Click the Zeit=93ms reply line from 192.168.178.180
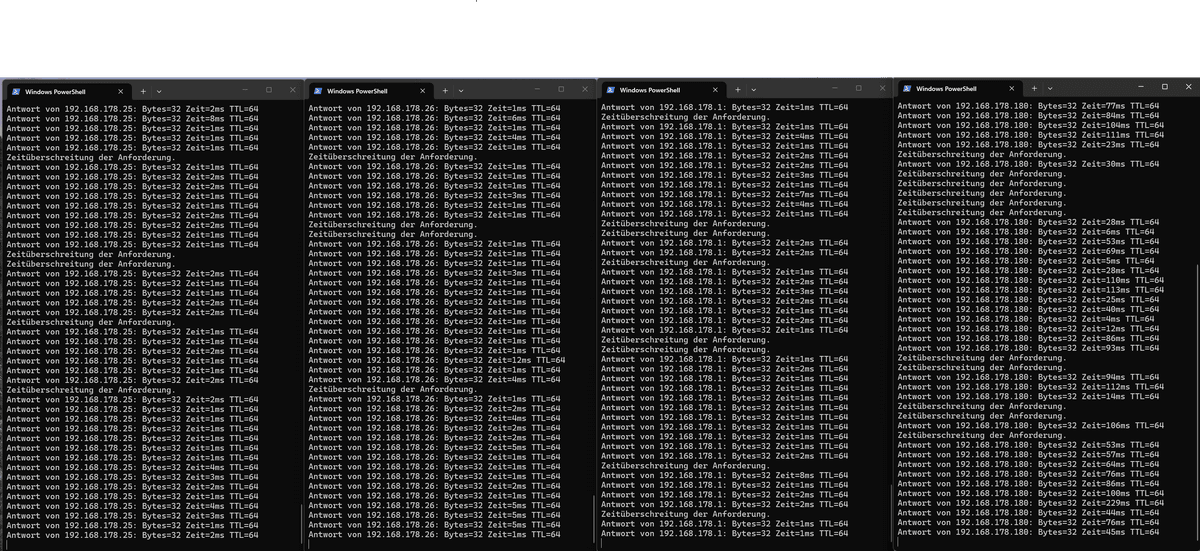This screenshot has width=1200, height=551. (x=1028, y=348)
